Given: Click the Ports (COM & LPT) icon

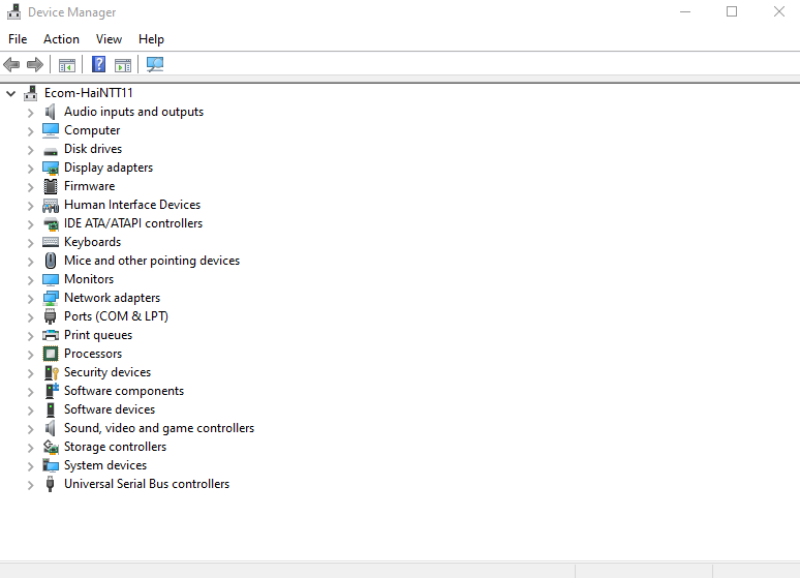Looking at the screenshot, I should [50, 317].
